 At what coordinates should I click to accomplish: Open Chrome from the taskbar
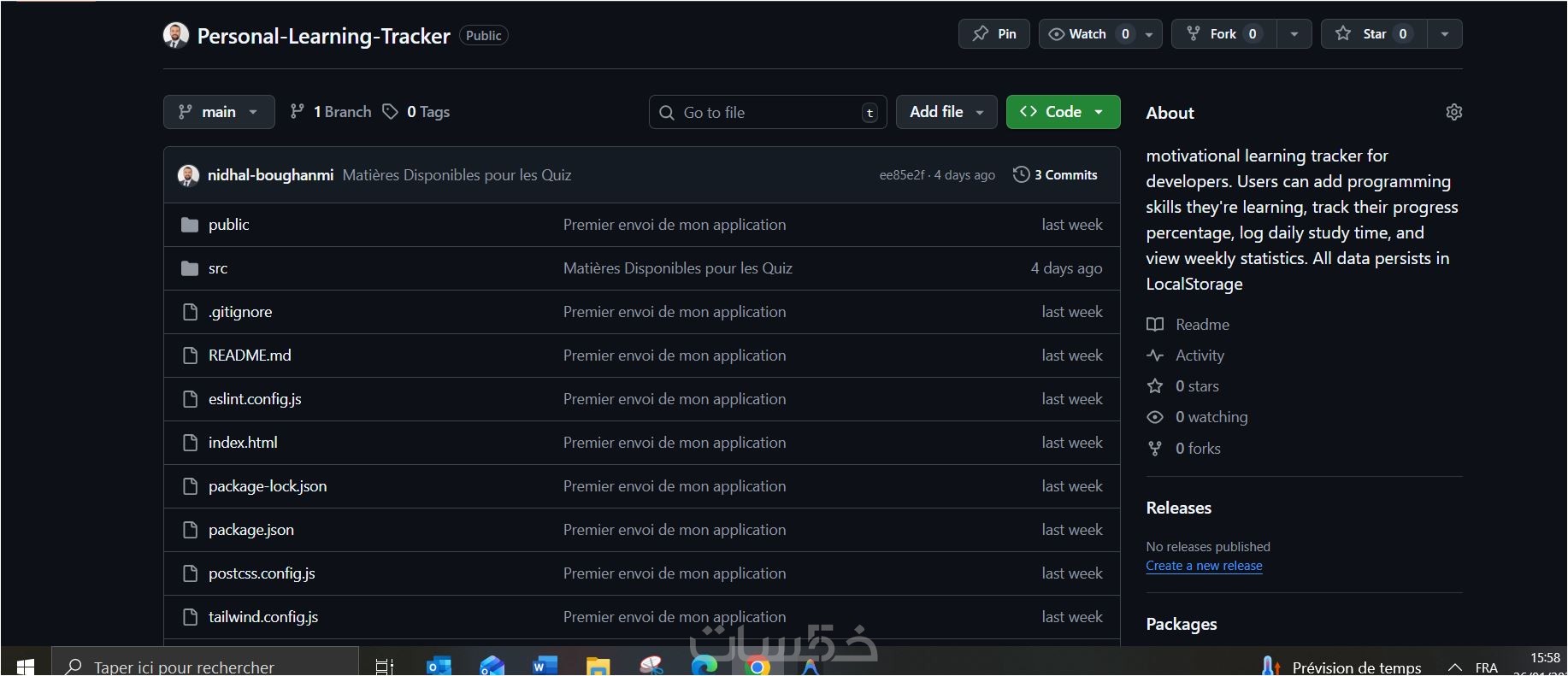click(x=757, y=666)
